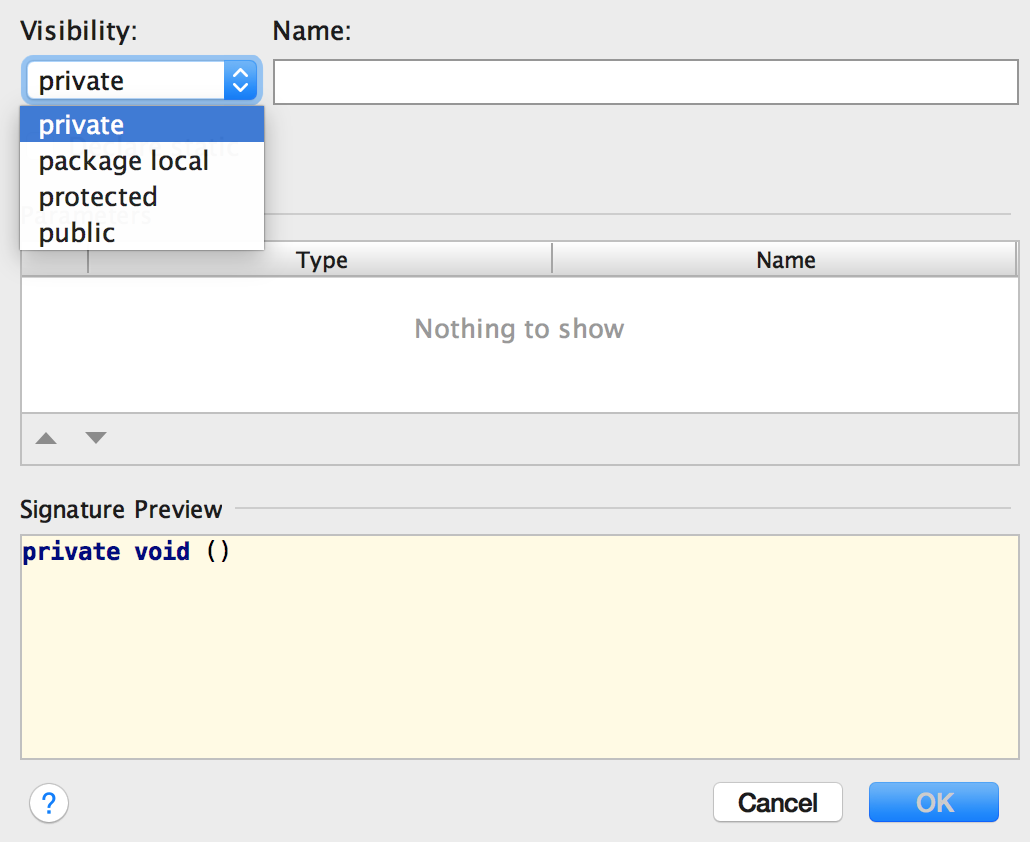Click the Type column header

321,260
